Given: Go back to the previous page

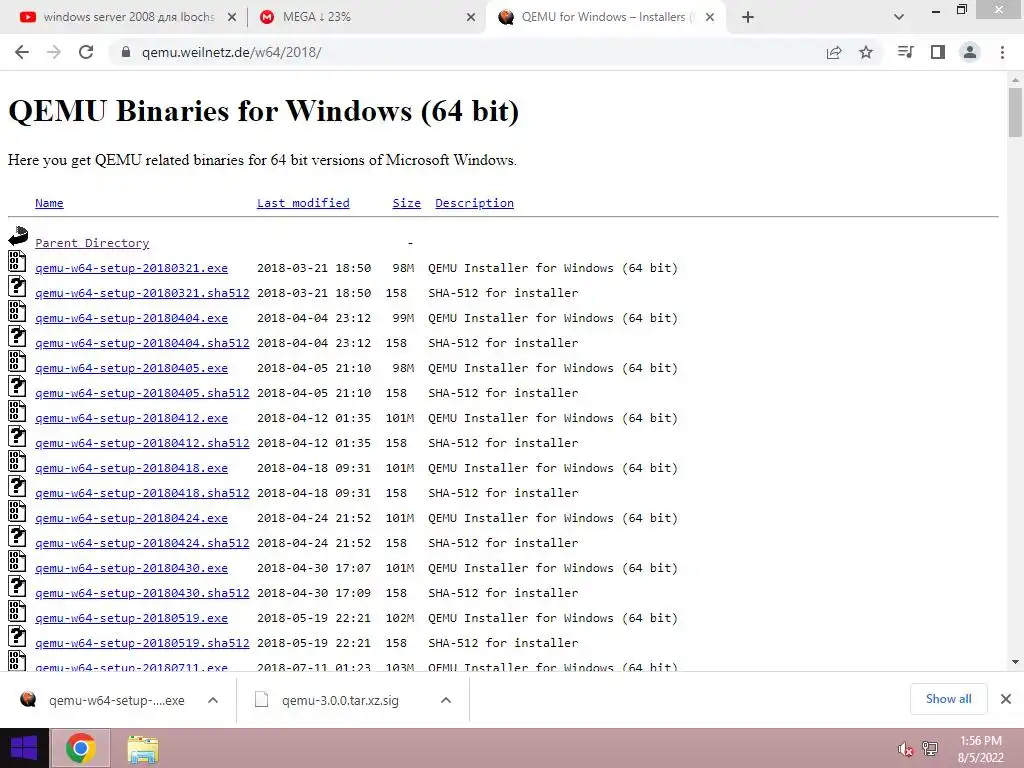Looking at the screenshot, I should point(22,52).
